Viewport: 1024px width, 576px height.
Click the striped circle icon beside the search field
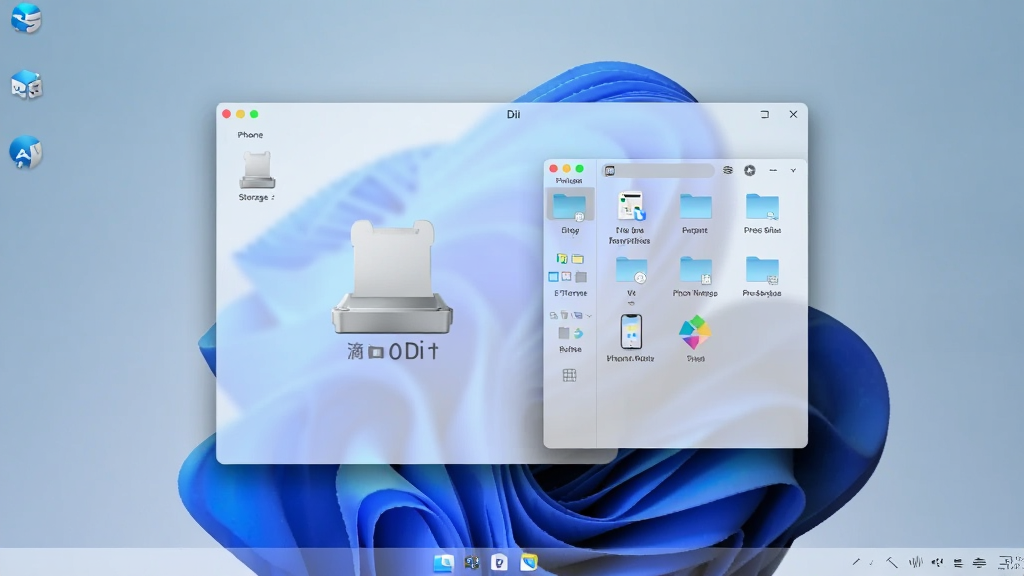(x=728, y=170)
